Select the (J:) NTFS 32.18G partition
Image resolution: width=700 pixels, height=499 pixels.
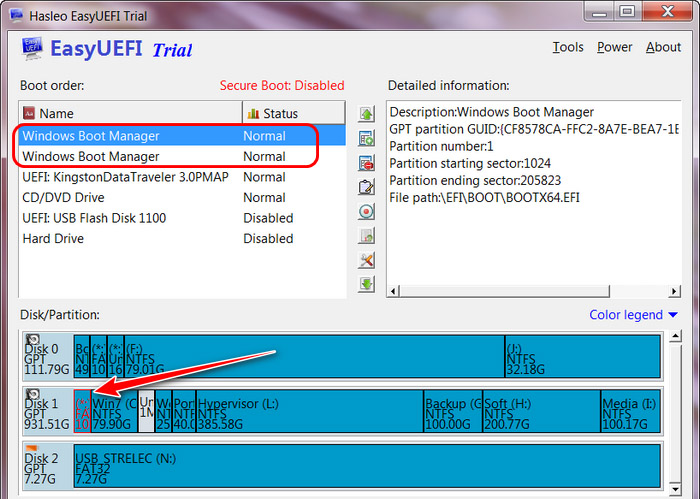583,356
